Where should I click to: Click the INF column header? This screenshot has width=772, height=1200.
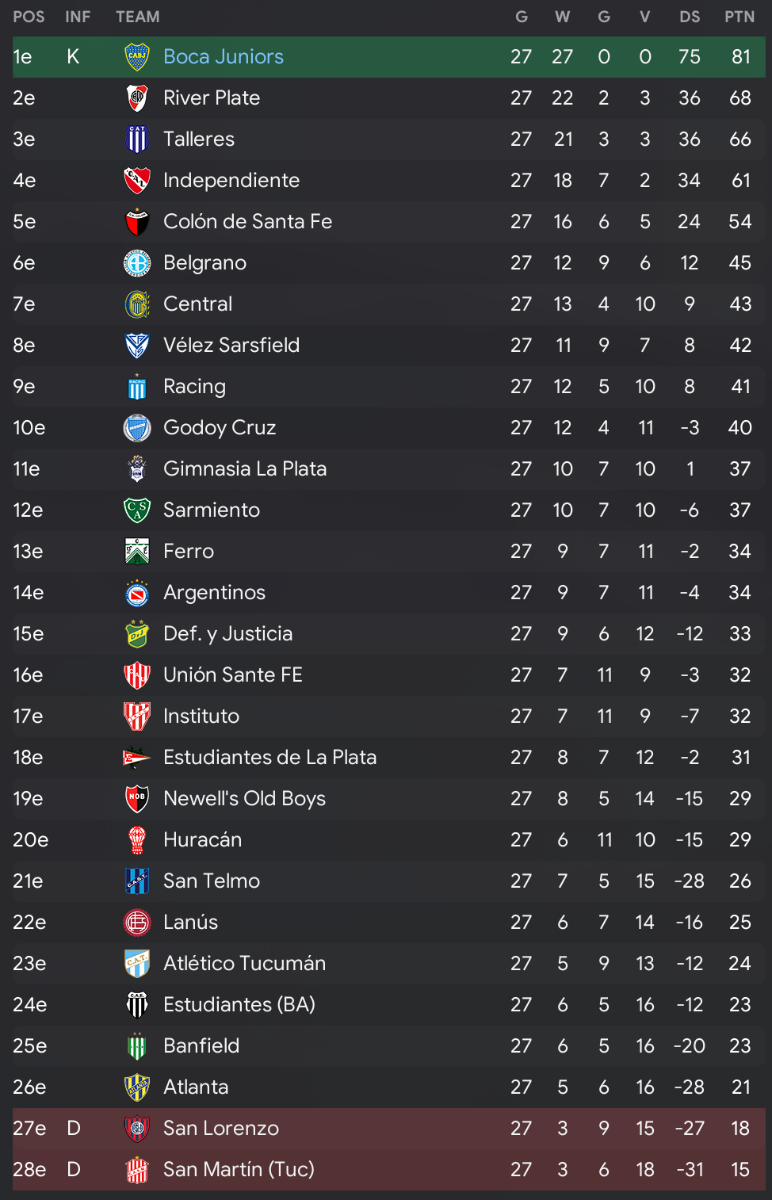coord(78,17)
